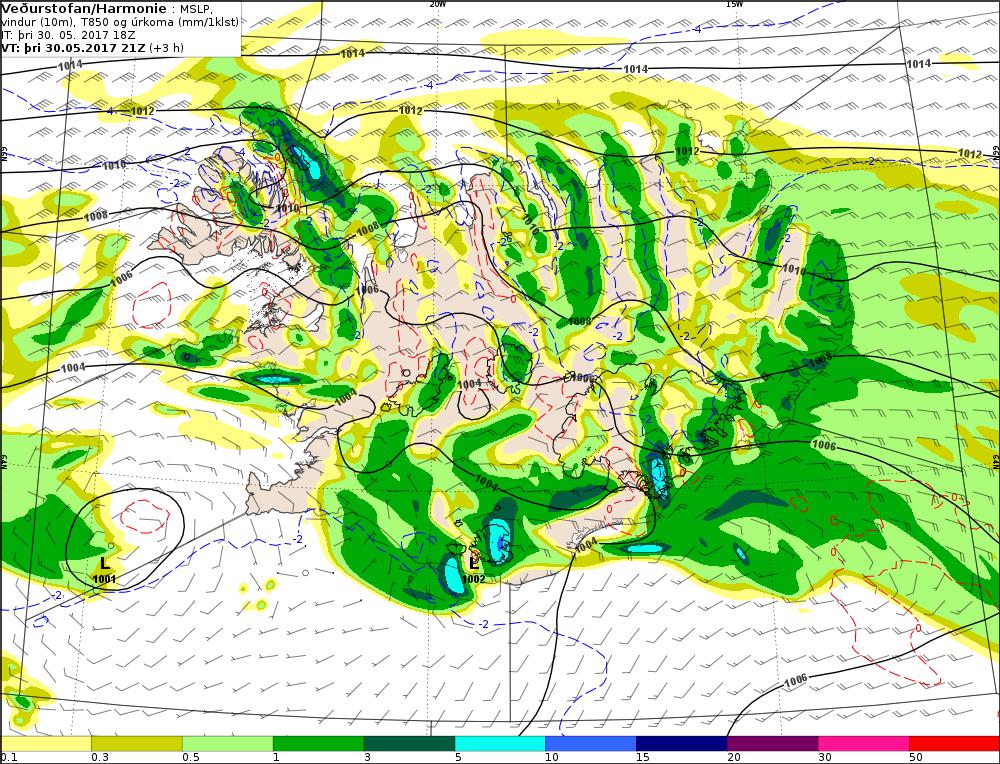This screenshot has height=764, width=1000.
Task: Click the legend value "15"
Action: [643, 758]
